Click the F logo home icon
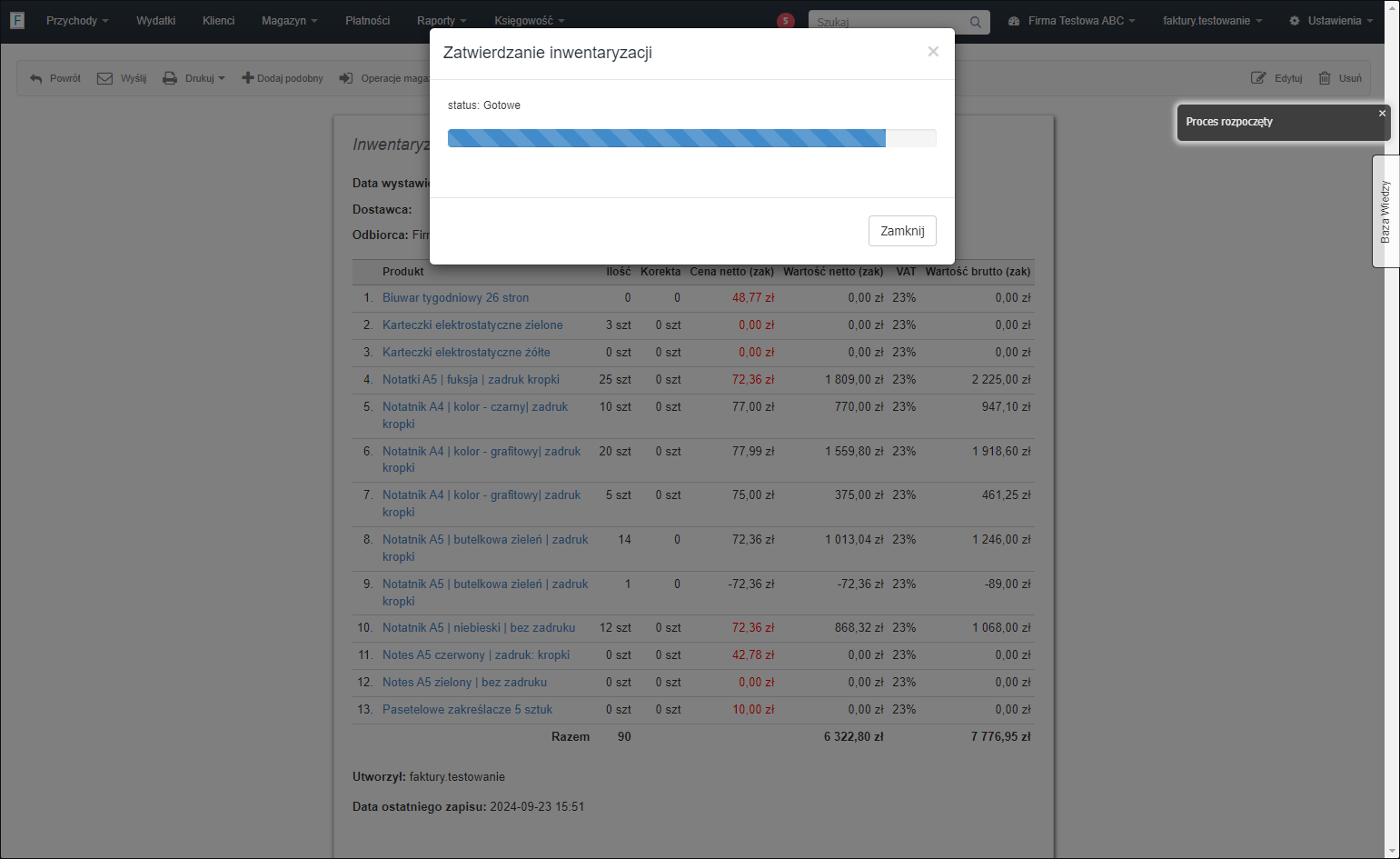This screenshot has height=859, width=1400. (x=17, y=20)
